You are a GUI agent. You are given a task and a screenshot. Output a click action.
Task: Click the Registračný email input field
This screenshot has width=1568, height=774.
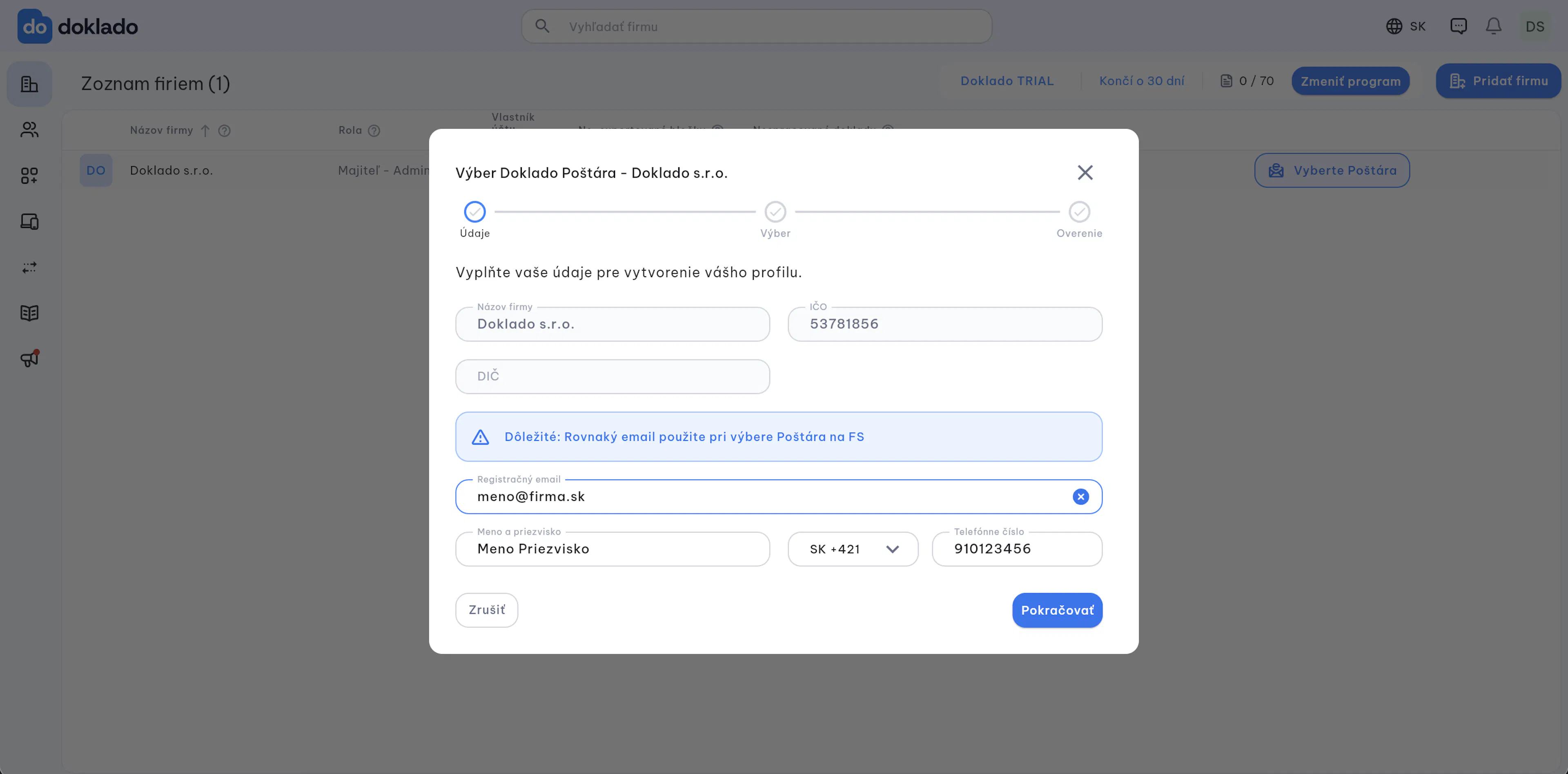pyautogui.click(x=779, y=496)
